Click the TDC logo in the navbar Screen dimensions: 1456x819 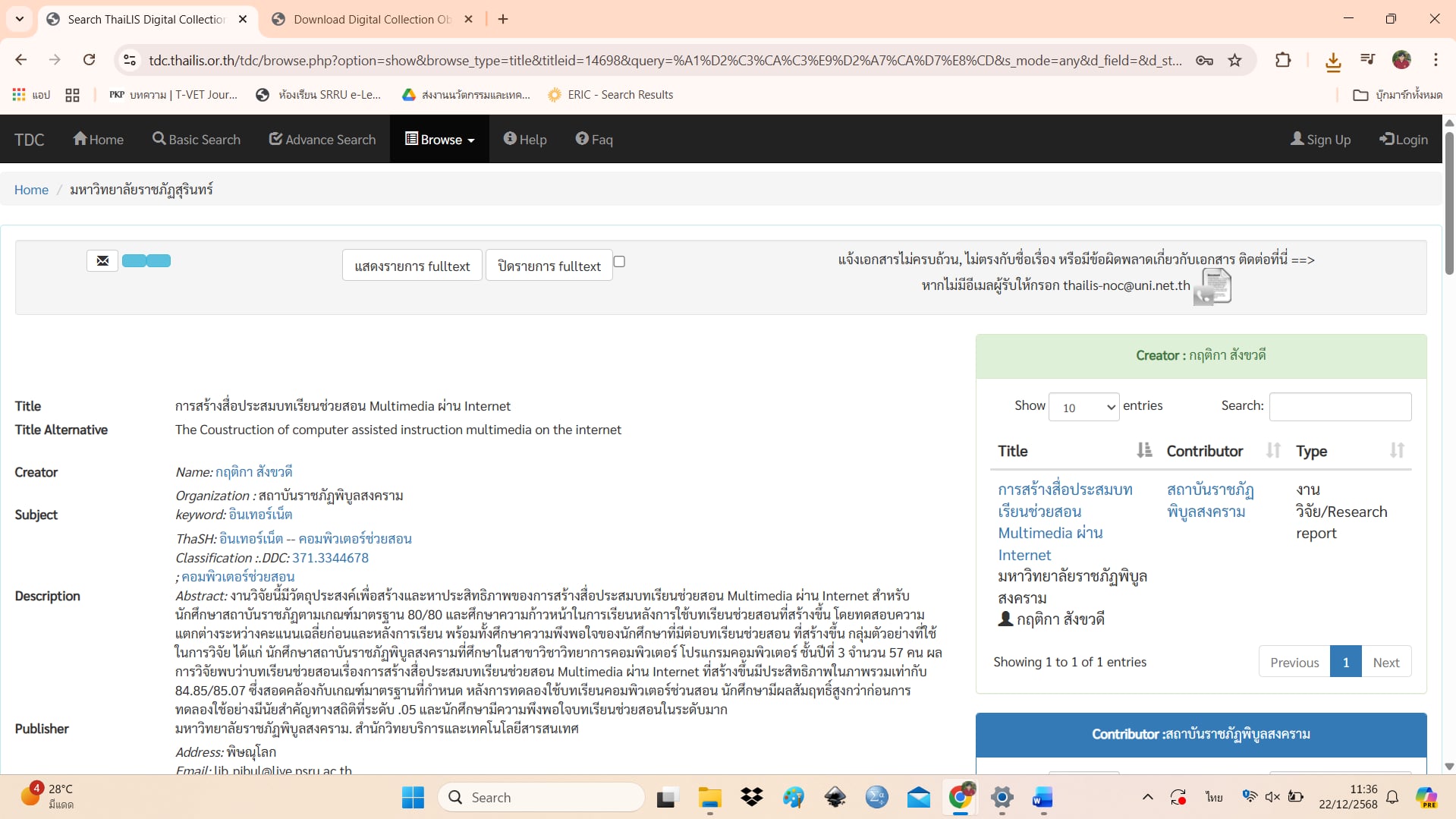click(29, 139)
